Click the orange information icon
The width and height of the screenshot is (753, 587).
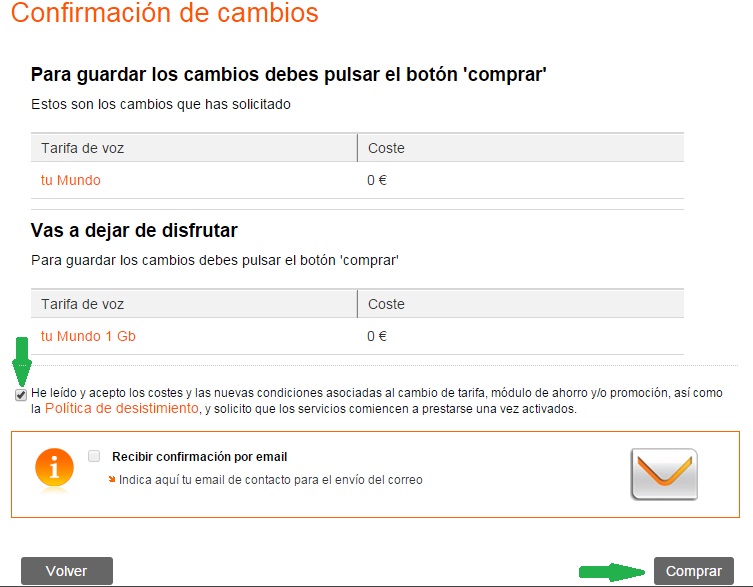coord(54,470)
